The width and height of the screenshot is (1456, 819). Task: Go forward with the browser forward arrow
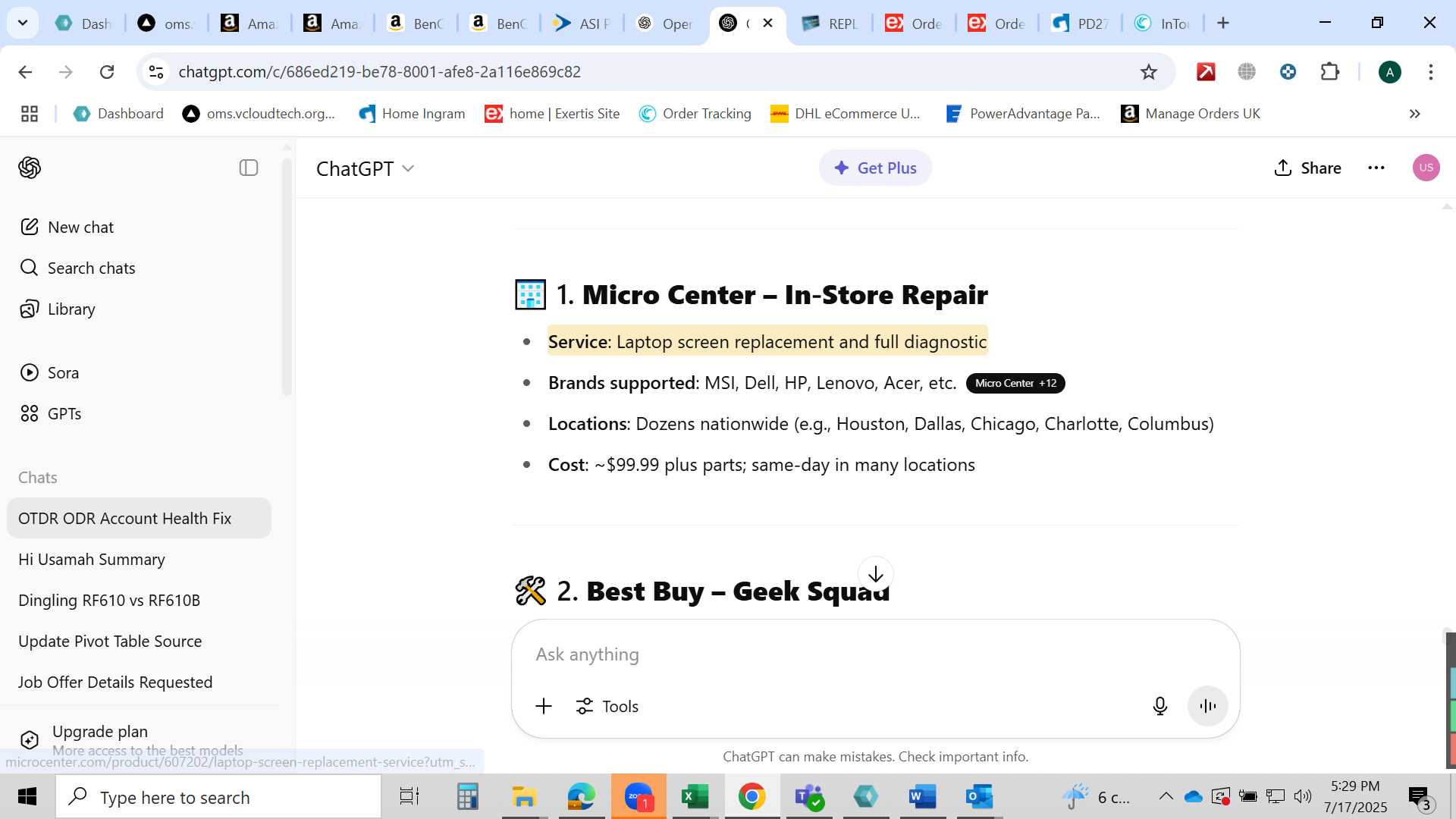(66, 72)
